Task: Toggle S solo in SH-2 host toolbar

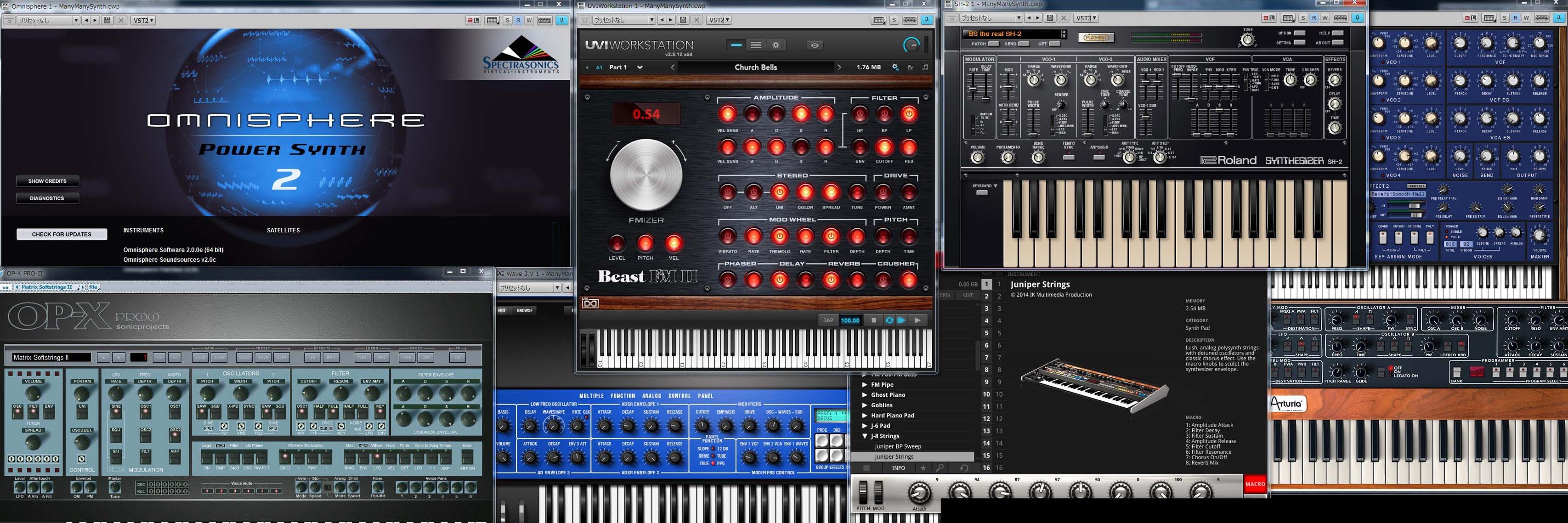Action: [1303, 18]
